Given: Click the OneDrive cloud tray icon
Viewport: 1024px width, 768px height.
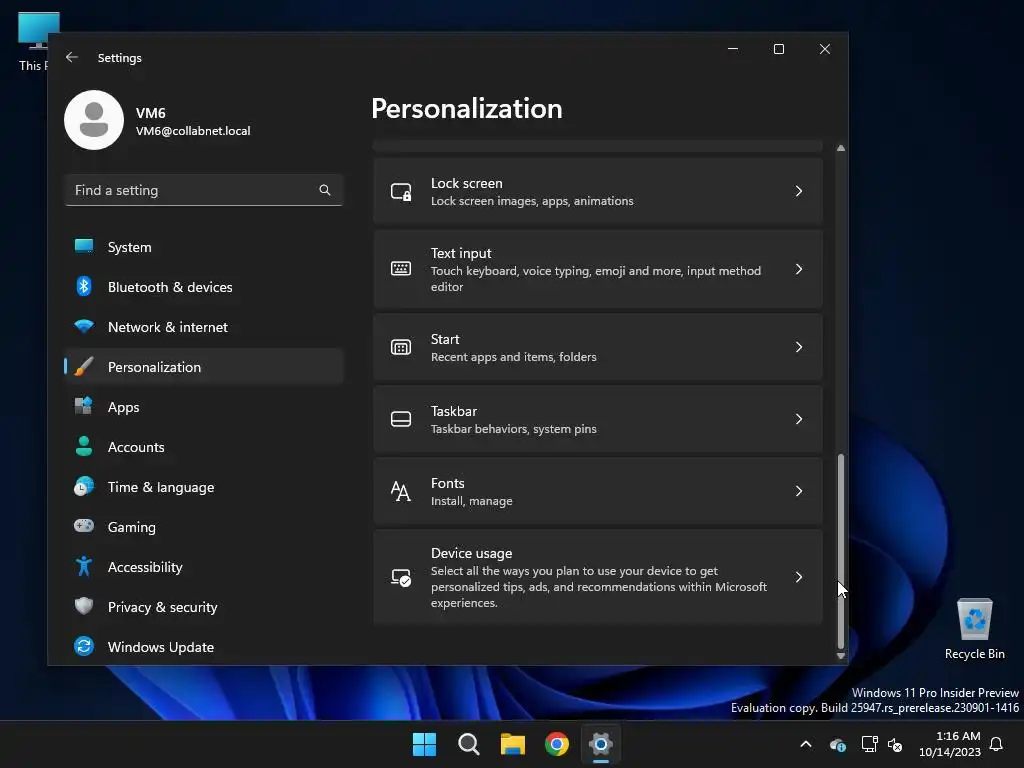Looking at the screenshot, I should pyautogui.click(x=838, y=744).
